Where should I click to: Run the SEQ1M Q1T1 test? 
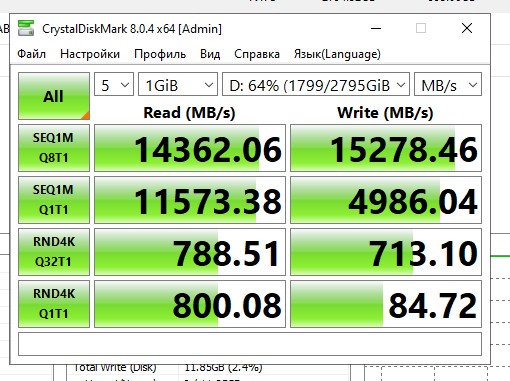54,200
